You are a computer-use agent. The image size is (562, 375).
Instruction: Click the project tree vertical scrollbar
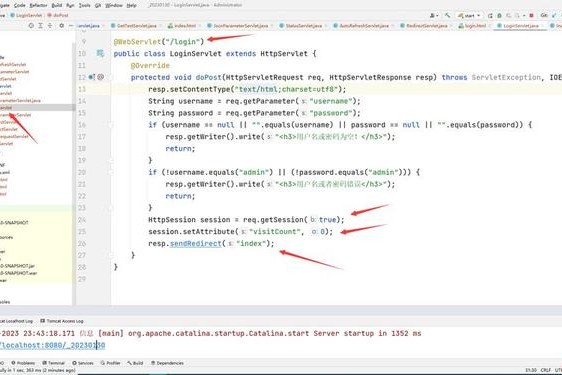coord(74,174)
